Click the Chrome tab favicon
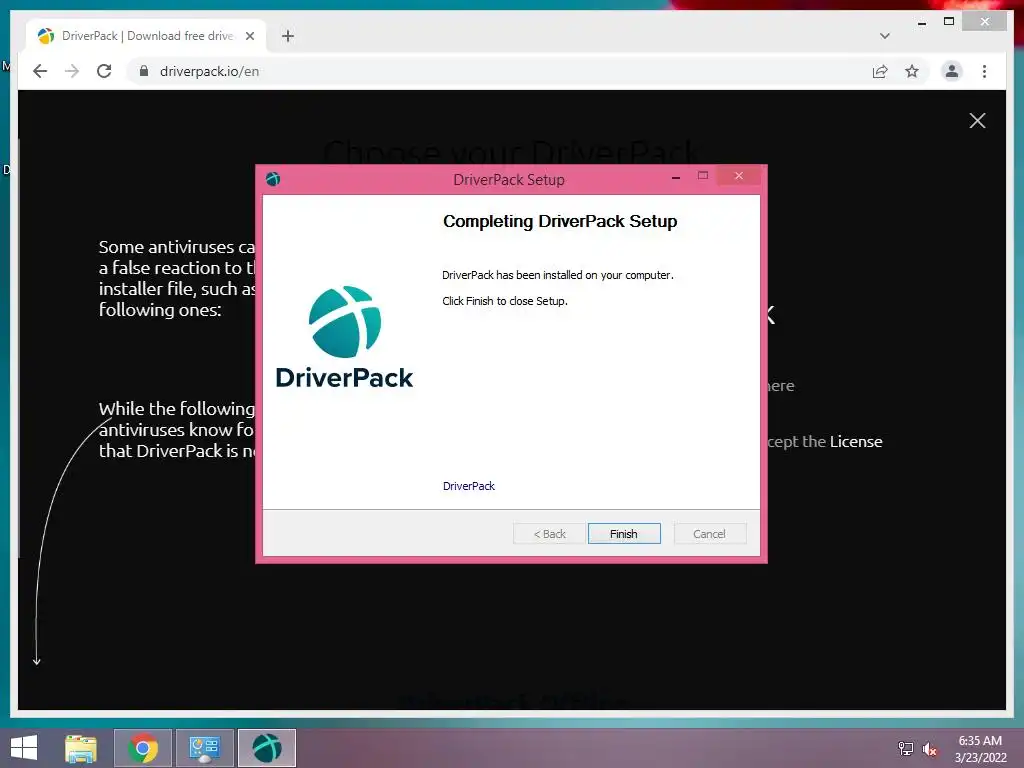This screenshot has height=768, width=1024. tap(46, 36)
